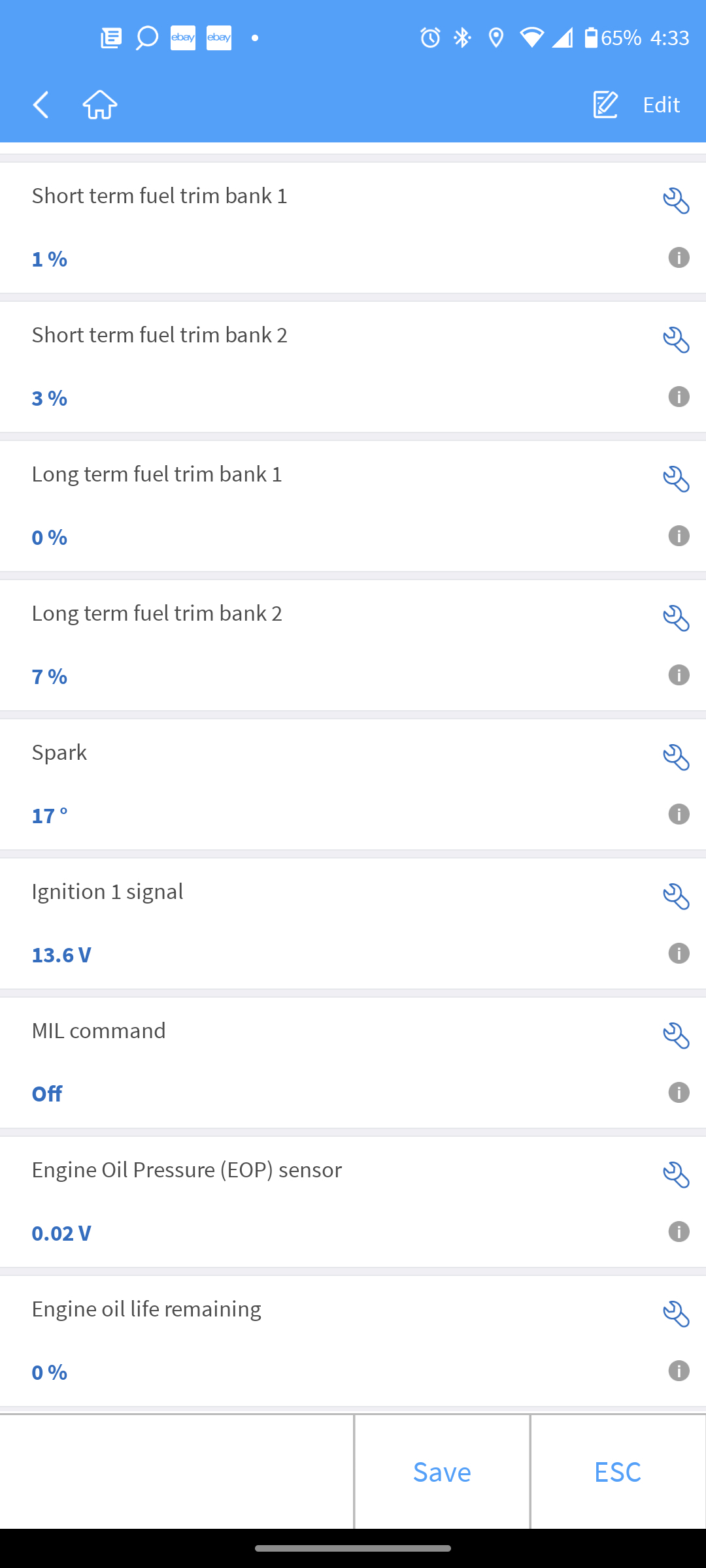Show info for Engine Oil Pressure sensor
This screenshot has height=1568, width=706.
[x=679, y=1232]
